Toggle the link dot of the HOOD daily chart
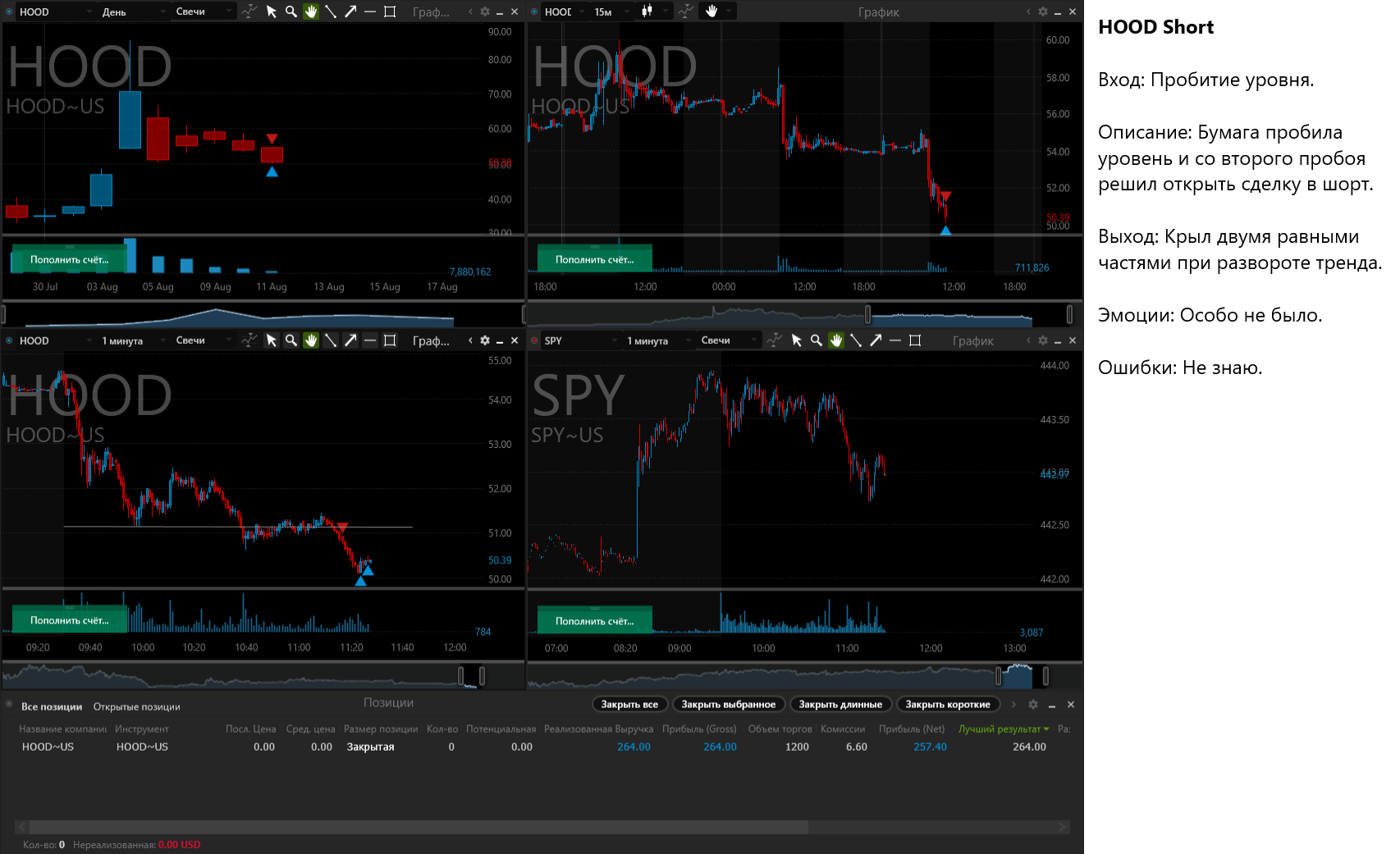Image resolution: width=1400 pixels, height=854 pixels. [10, 11]
